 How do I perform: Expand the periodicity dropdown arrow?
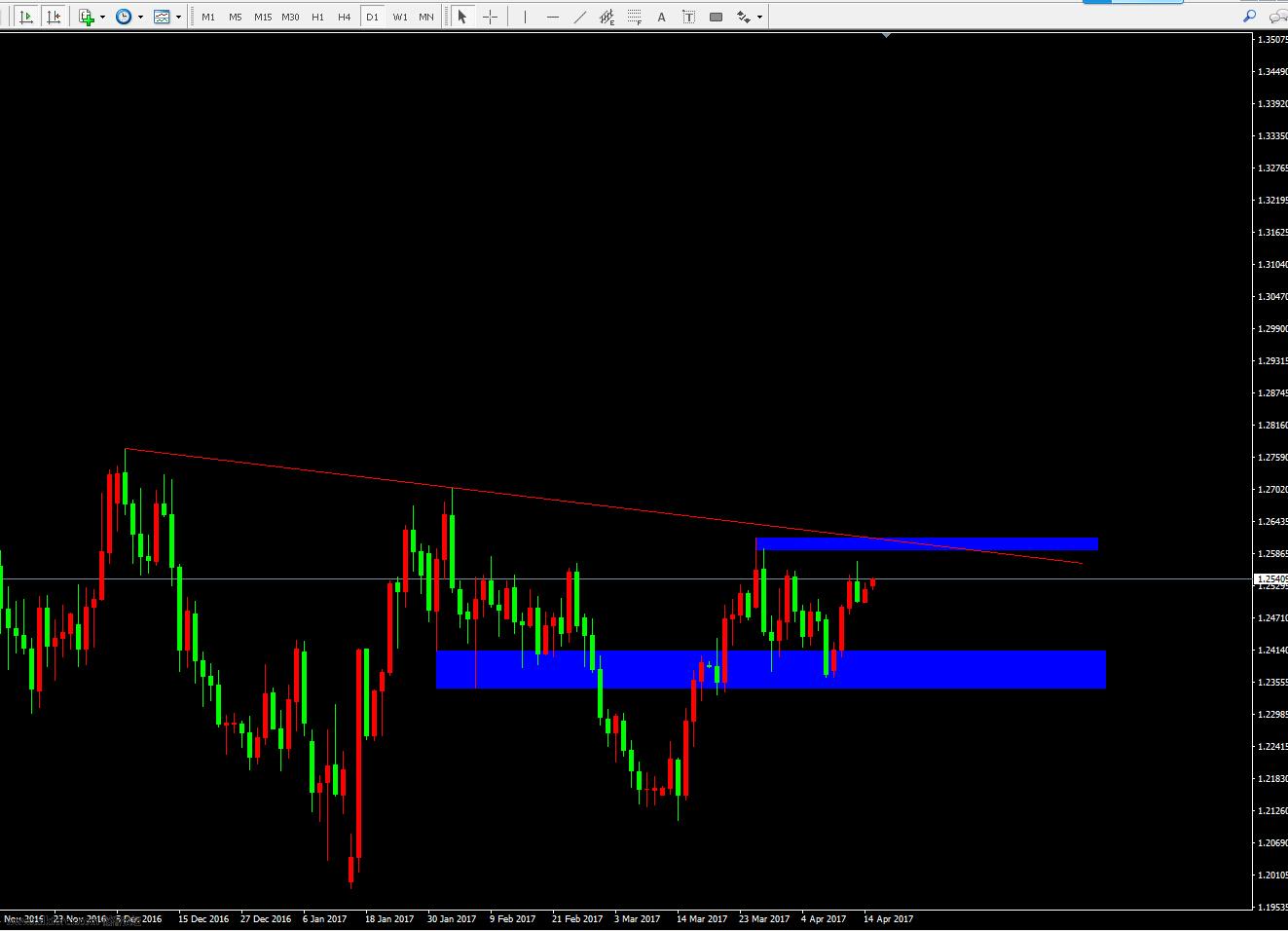[140, 17]
